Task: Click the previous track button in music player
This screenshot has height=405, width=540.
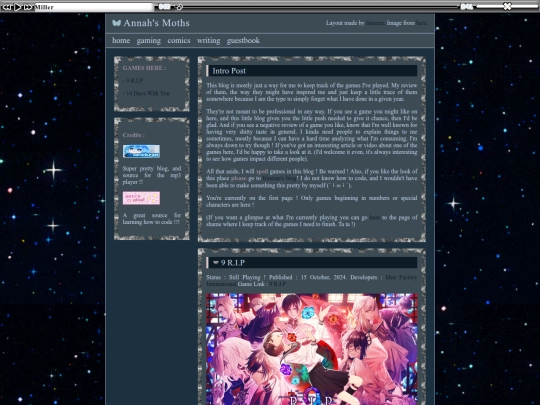Action: pos(7,7)
